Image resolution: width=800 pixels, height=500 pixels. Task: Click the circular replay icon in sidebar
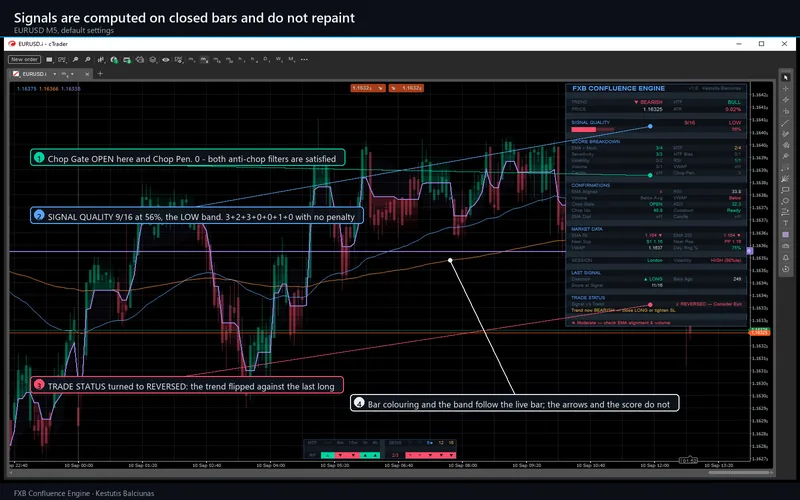786,268
